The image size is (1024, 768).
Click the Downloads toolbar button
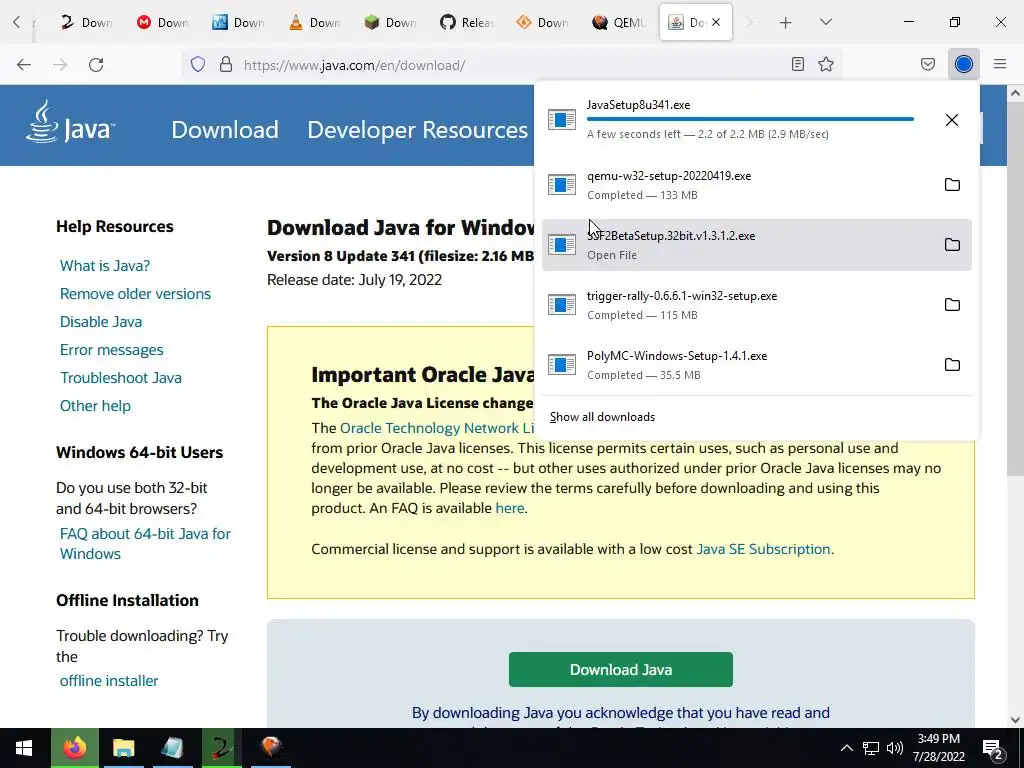(x=964, y=64)
